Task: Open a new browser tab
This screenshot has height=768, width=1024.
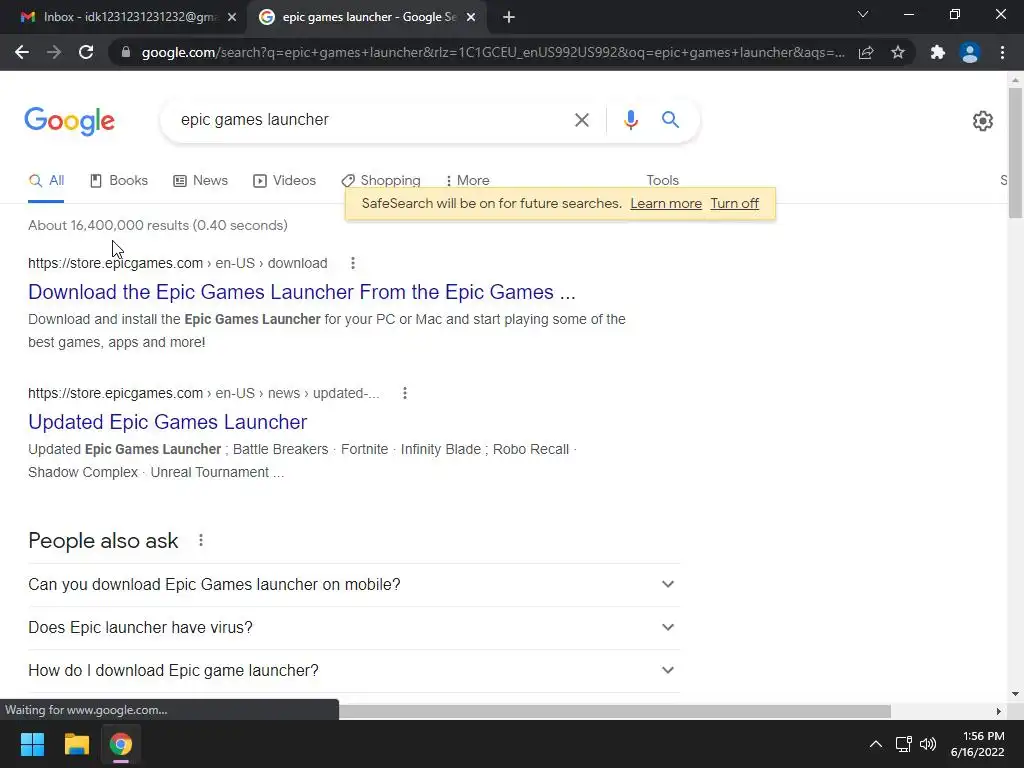Action: tap(509, 17)
